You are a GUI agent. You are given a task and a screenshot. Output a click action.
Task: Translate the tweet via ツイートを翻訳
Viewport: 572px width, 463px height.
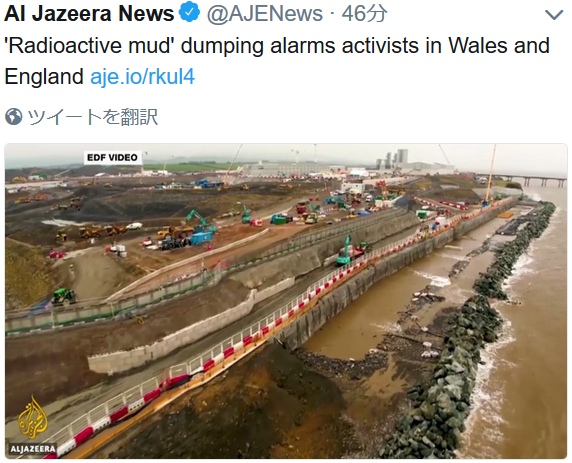click(x=93, y=117)
